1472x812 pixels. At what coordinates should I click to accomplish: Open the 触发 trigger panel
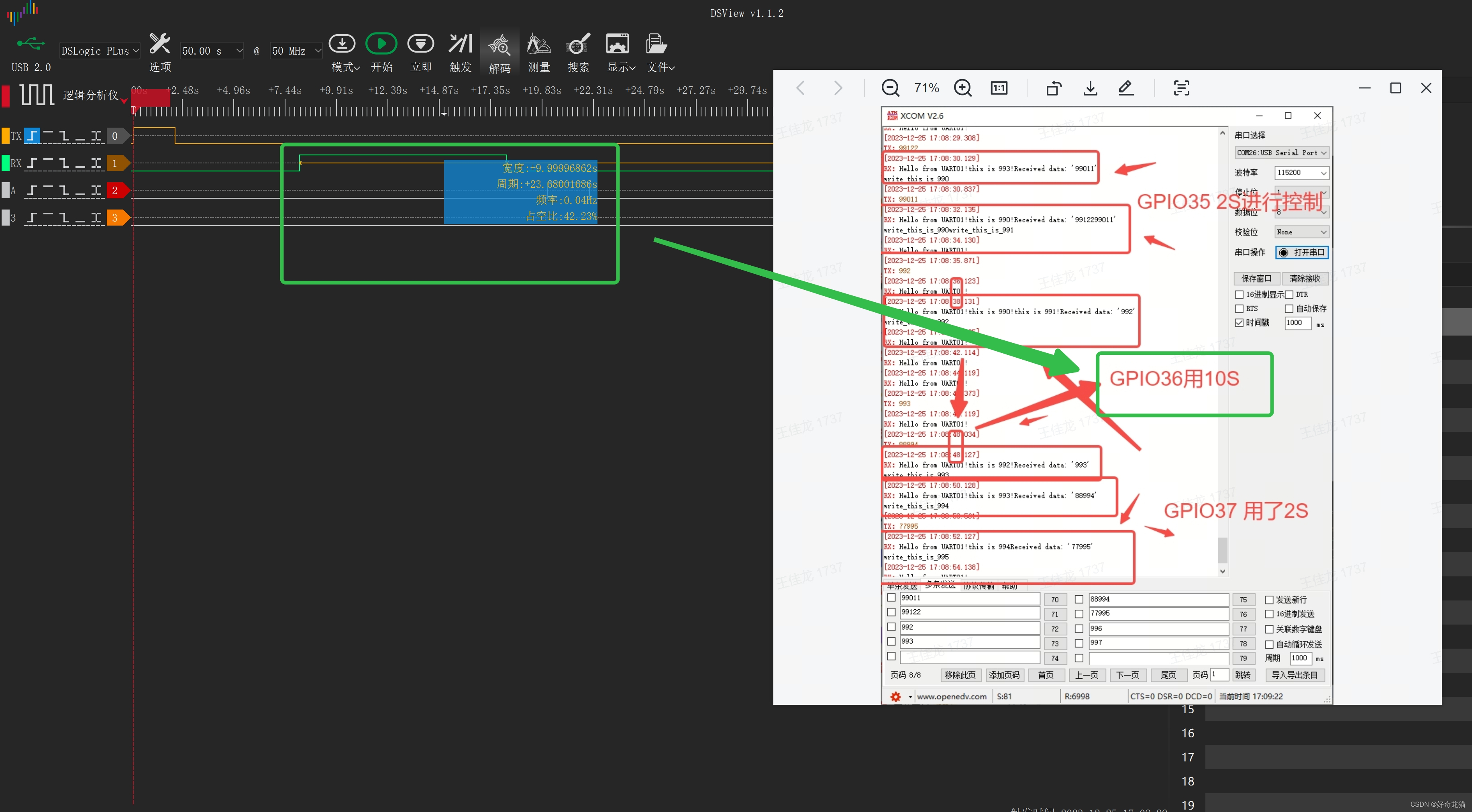pos(460,52)
